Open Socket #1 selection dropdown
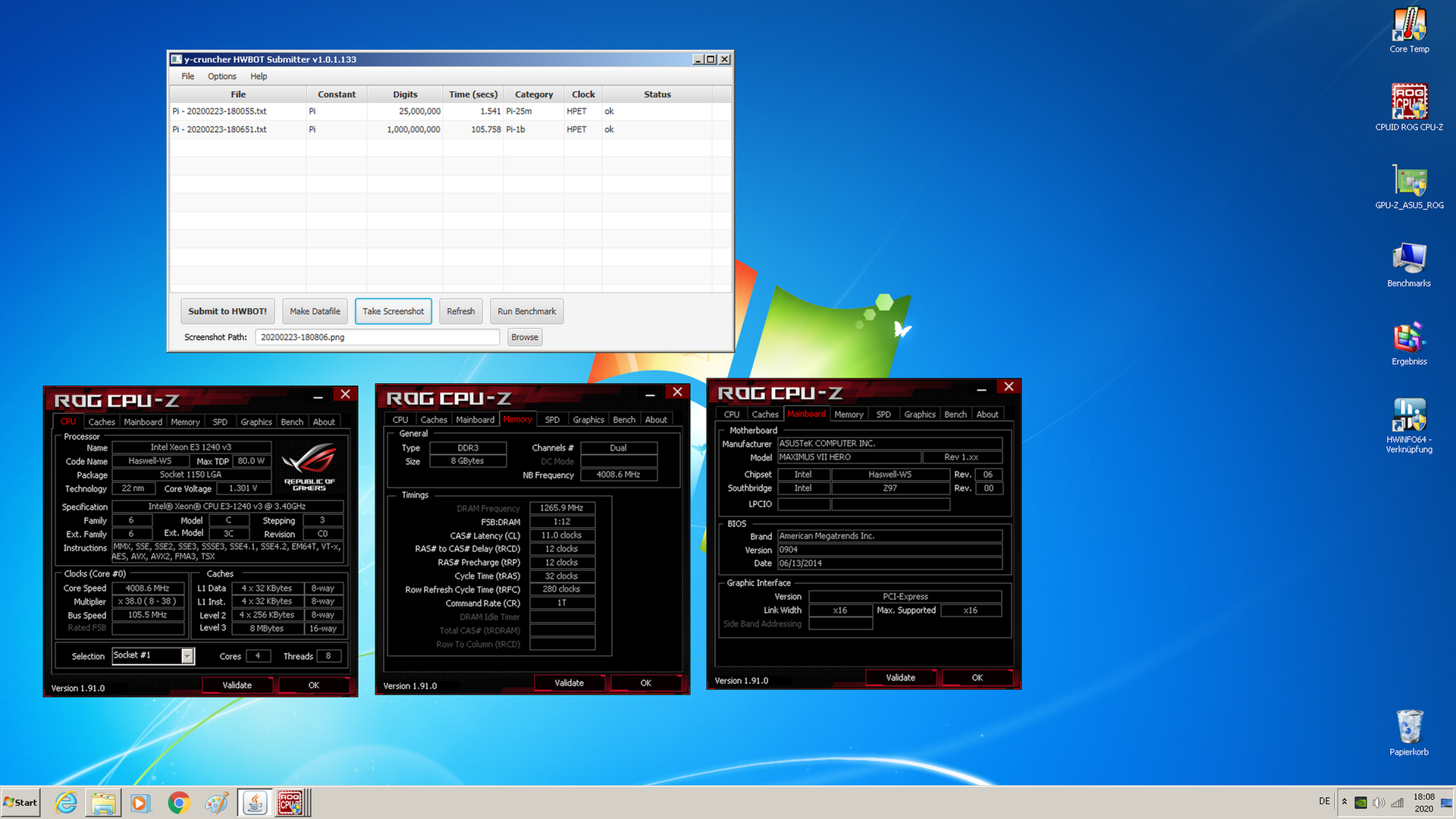 click(x=153, y=655)
